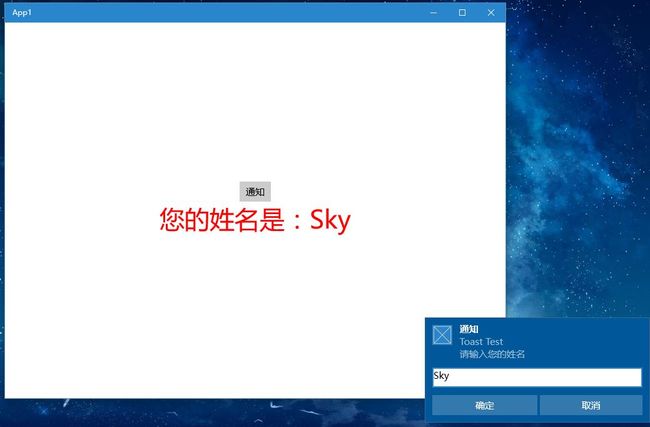Focus the name input field containing Sky
The height and width of the screenshot is (427, 650).
[537, 377]
